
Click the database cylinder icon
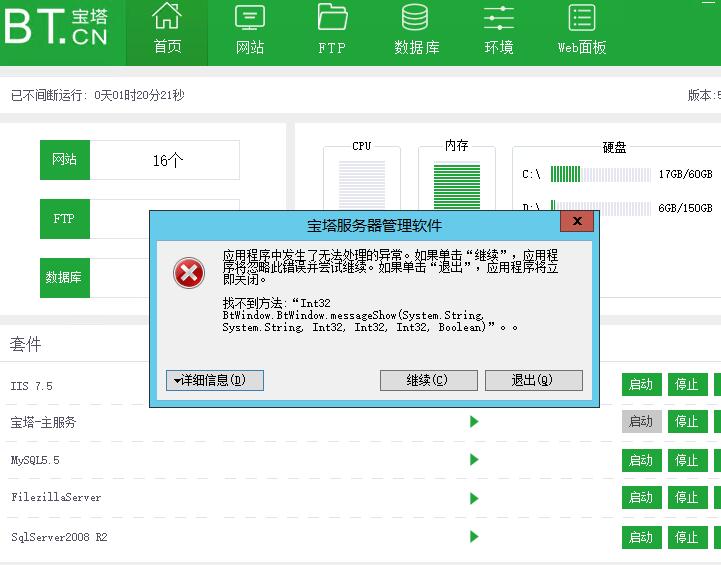click(415, 17)
